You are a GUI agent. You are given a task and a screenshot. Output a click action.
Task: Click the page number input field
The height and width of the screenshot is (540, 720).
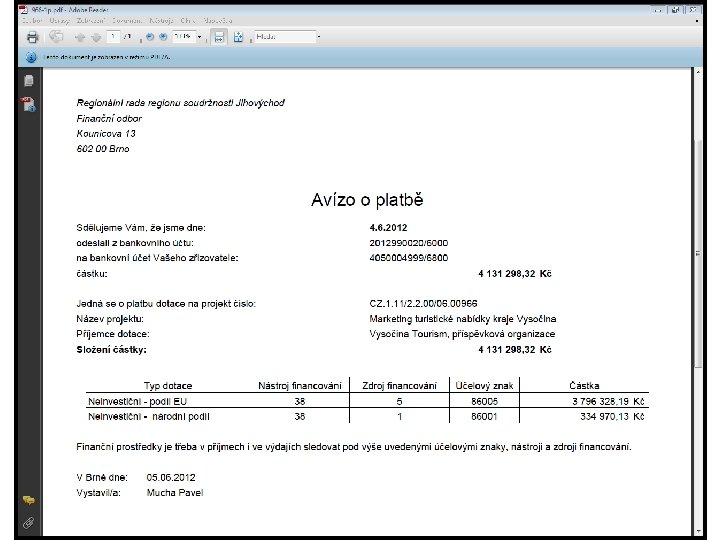click(113, 37)
